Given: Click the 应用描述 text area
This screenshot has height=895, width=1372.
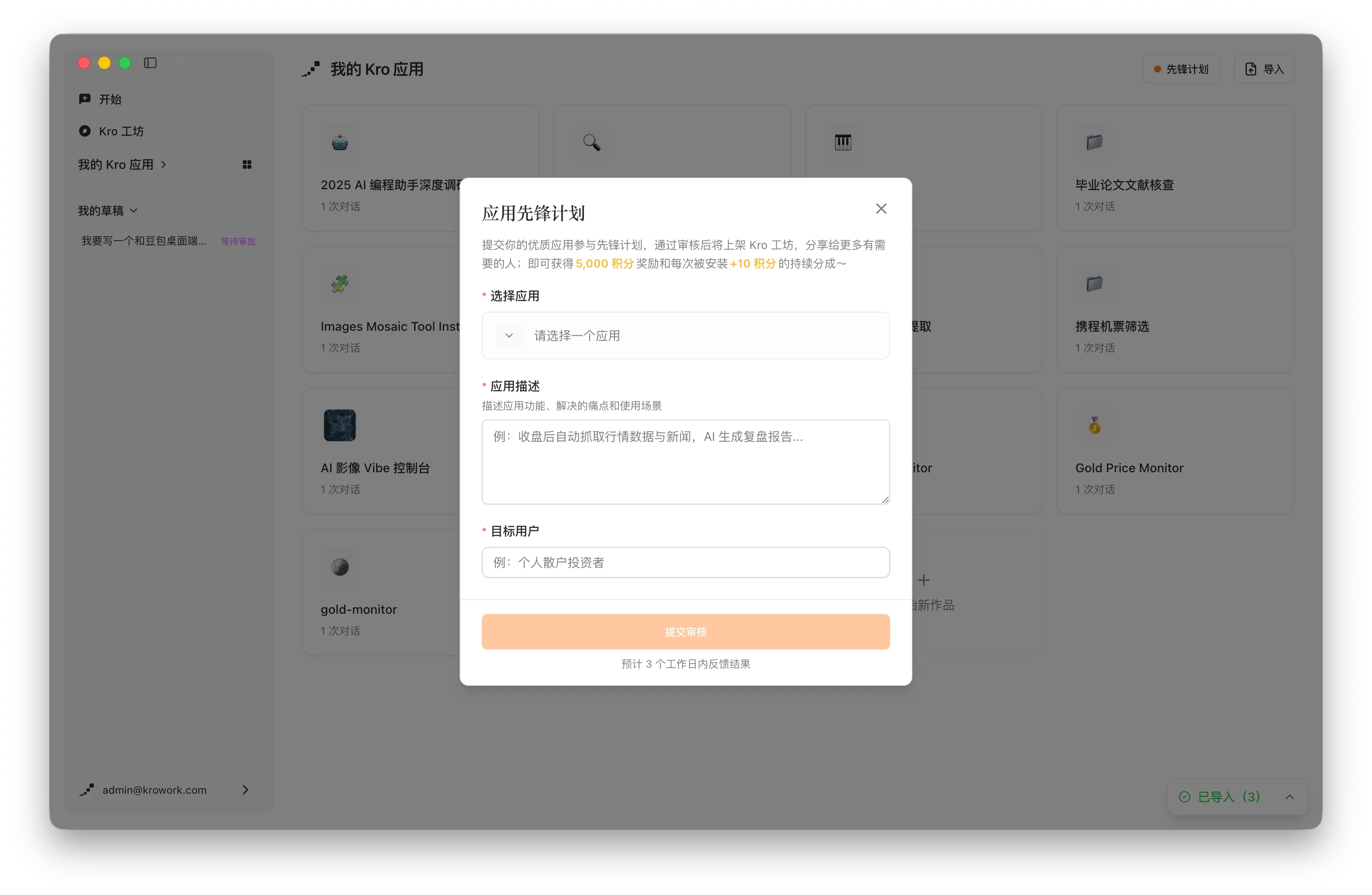Looking at the screenshot, I should (686, 462).
